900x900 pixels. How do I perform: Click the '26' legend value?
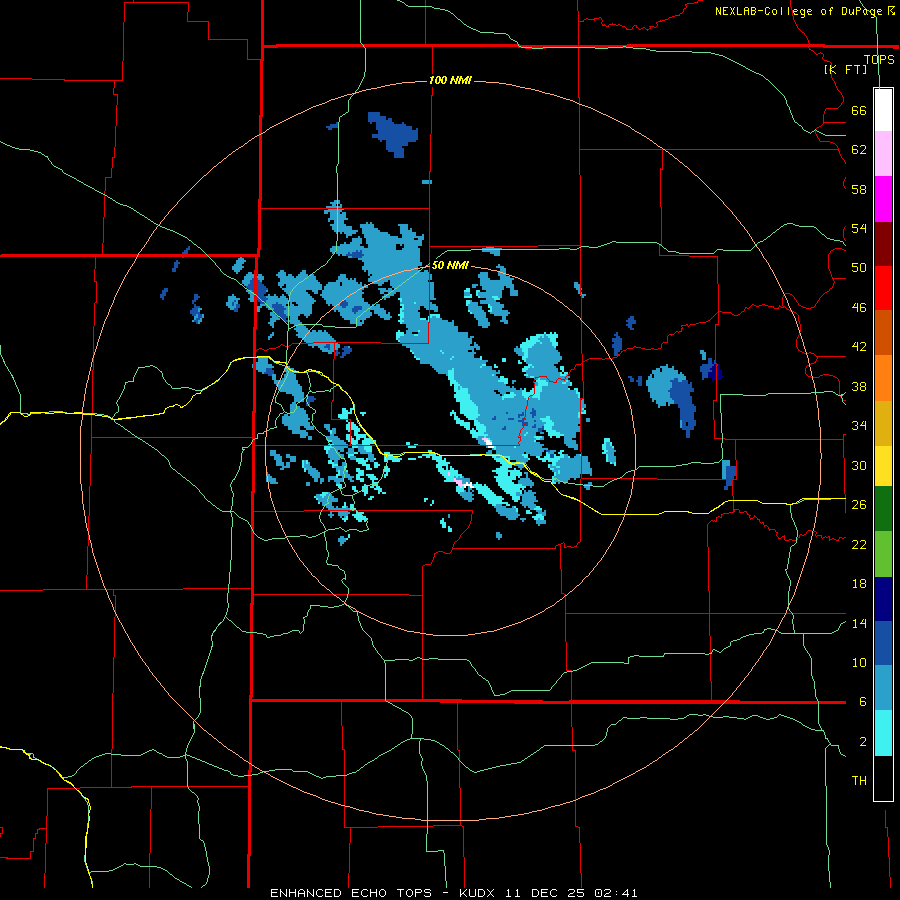(859, 505)
